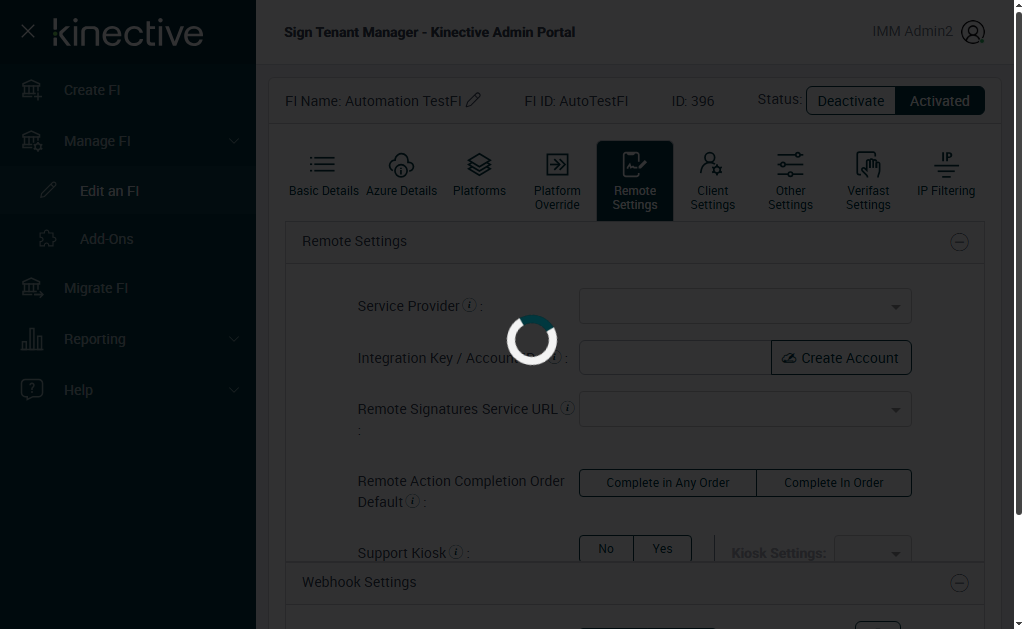Open the Kiosk Settings dropdown
The height and width of the screenshot is (629, 1024).
(x=873, y=550)
